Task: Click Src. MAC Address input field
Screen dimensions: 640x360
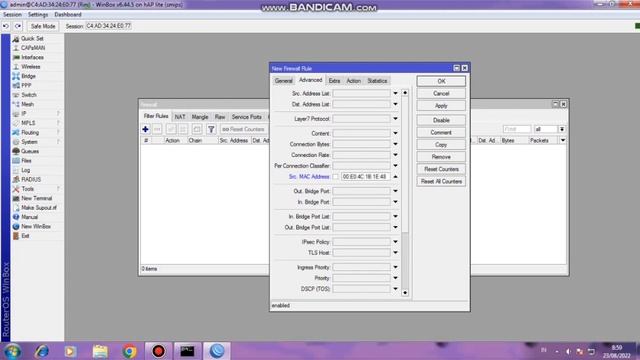Action: pyautogui.click(x=365, y=177)
